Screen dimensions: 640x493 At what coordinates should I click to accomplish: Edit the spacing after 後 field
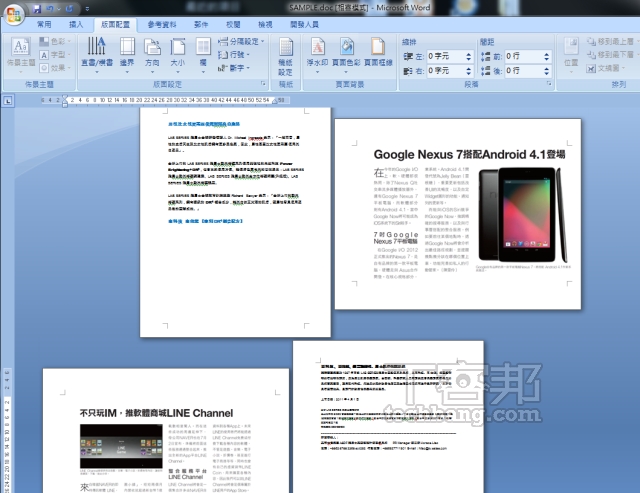(x=523, y=71)
